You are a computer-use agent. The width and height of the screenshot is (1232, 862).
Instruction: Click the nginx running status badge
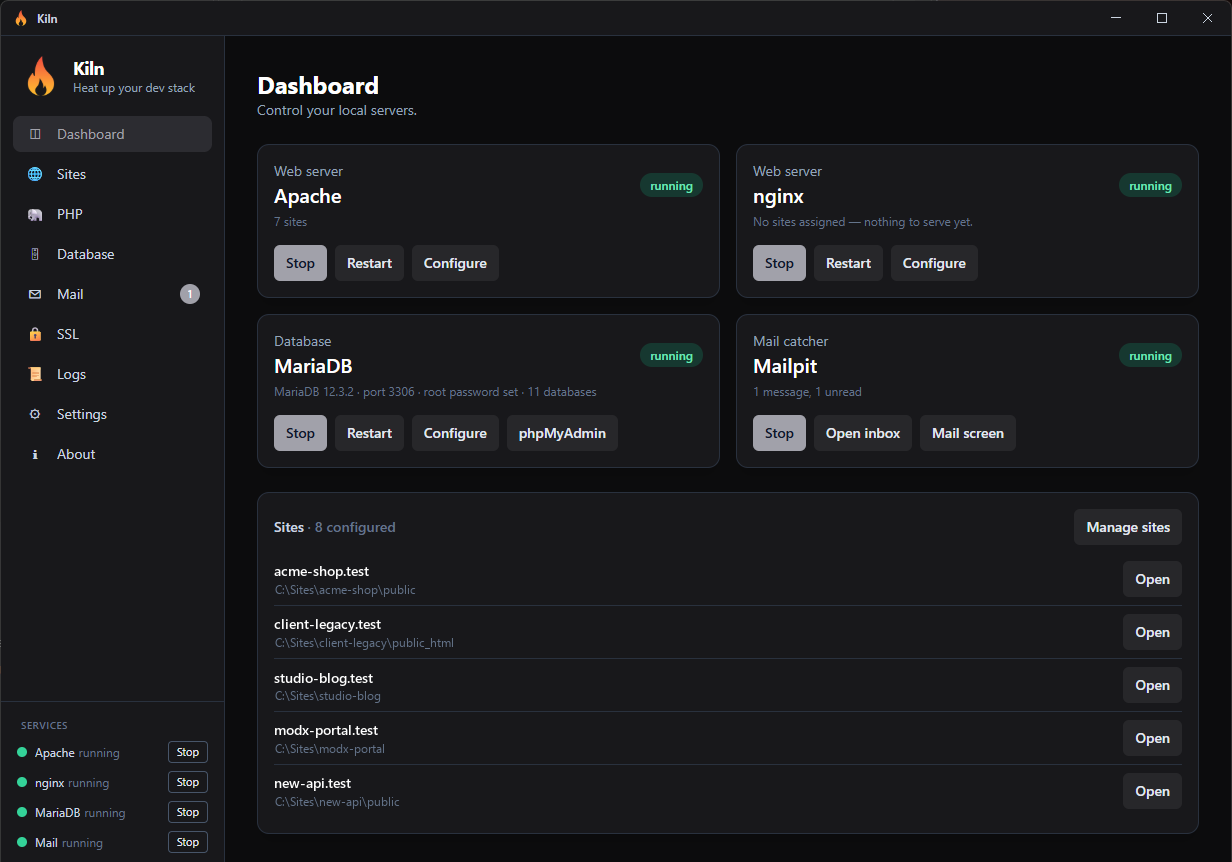point(1150,185)
